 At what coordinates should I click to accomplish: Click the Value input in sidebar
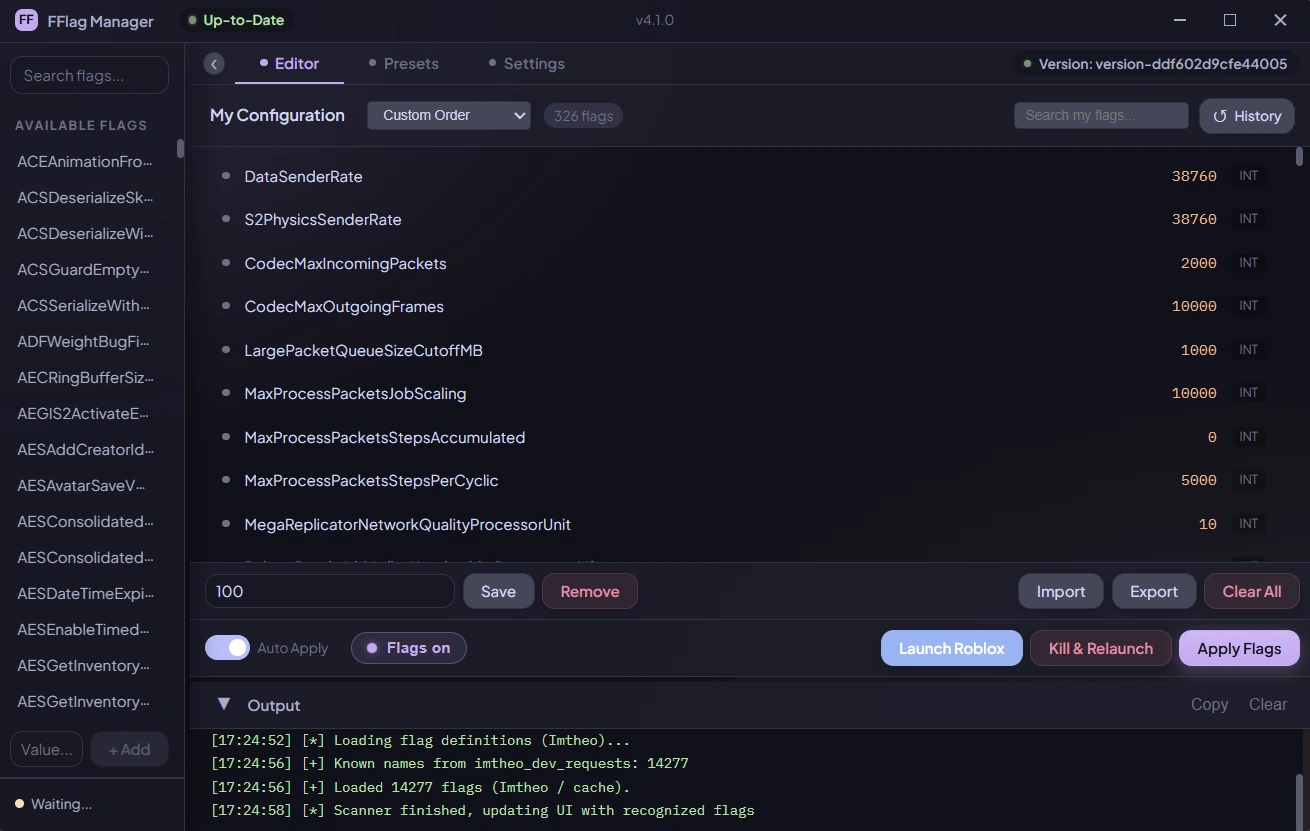46,749
